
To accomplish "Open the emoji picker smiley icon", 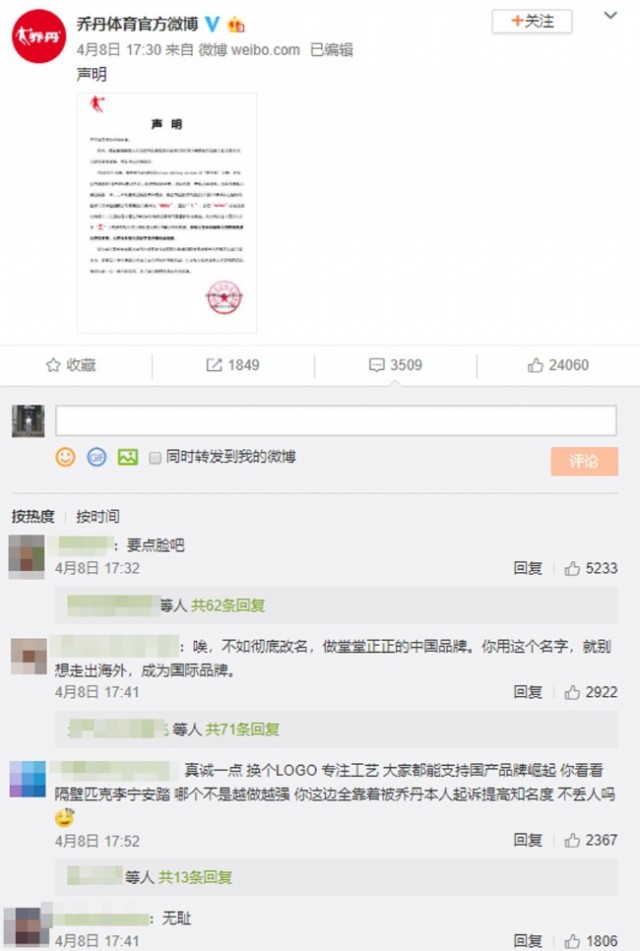I will point(66,457).
